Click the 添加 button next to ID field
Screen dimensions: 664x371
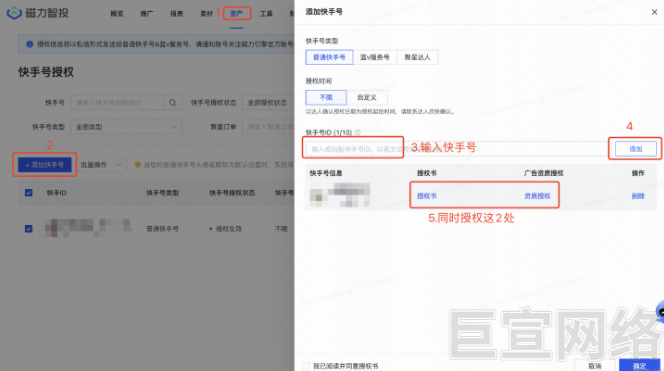pyautogui.click(x=636, y=149)
